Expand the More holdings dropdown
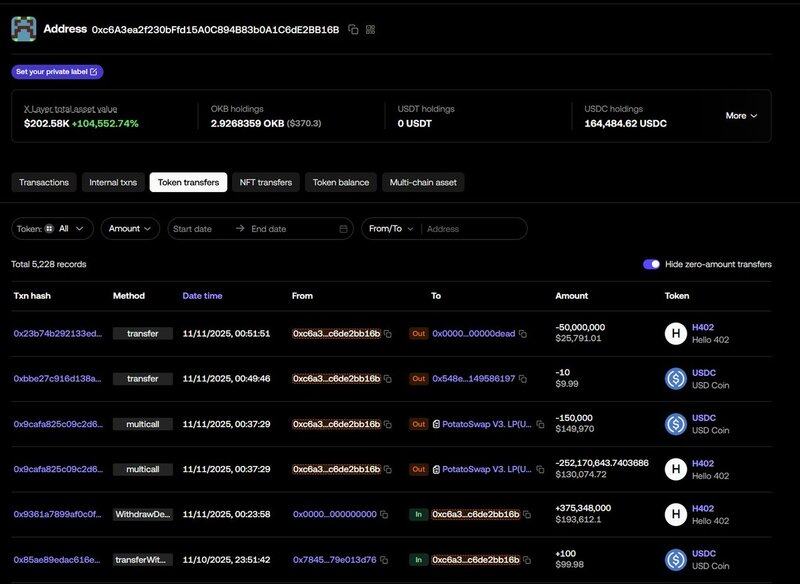This screenshot has height=584, width=800. click(x=741, y=116)
